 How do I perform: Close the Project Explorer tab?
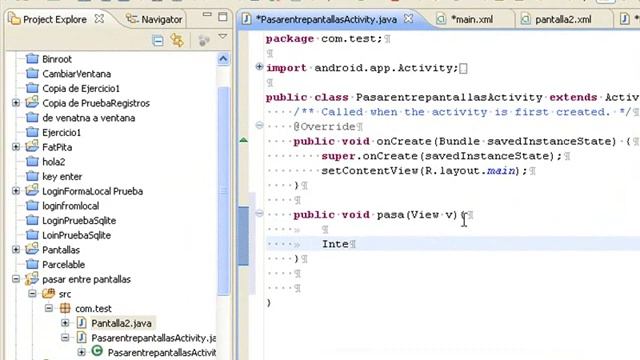[x=99, y=18]
